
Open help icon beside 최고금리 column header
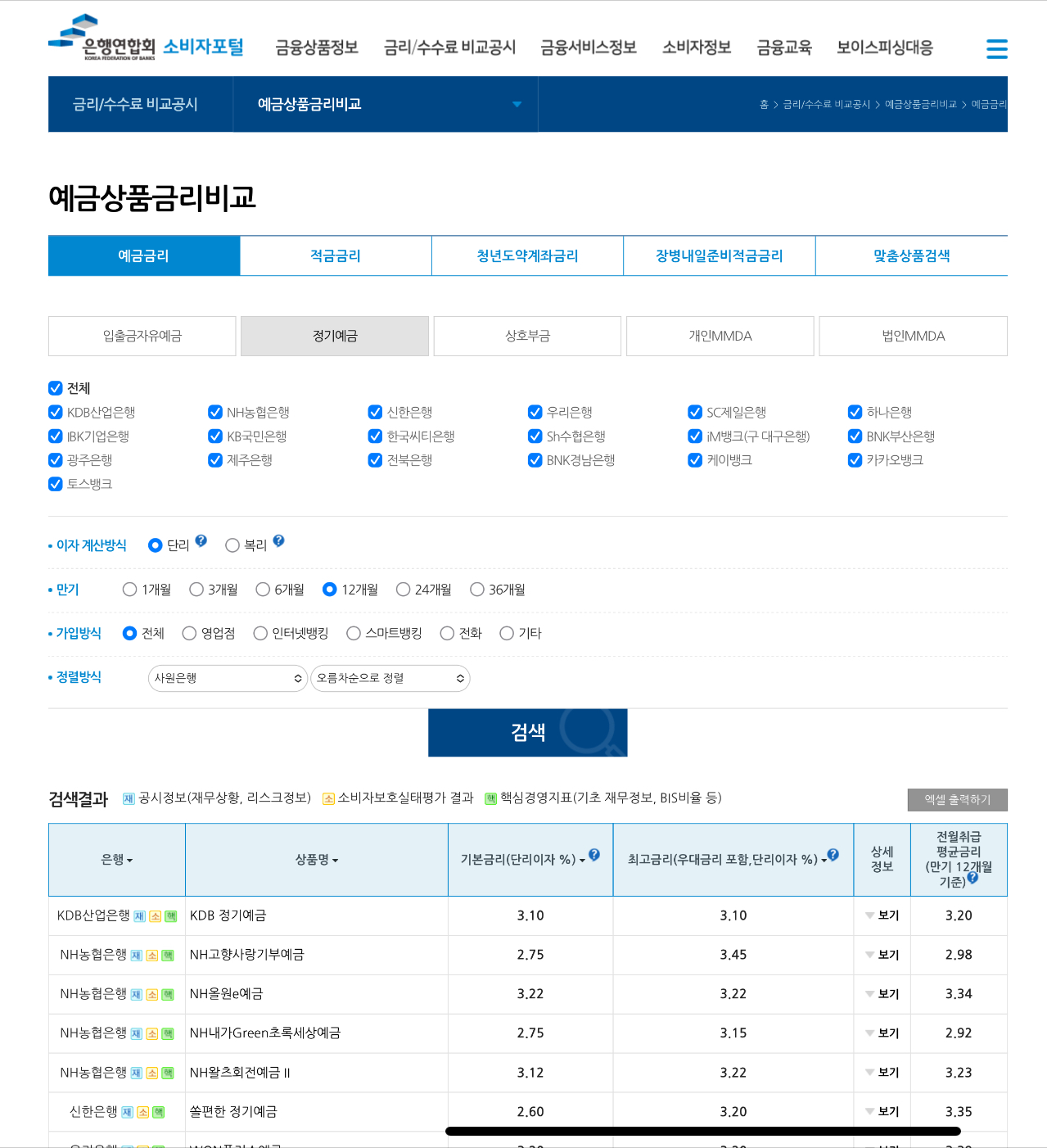pyautogui.click(x=833, y=855)
